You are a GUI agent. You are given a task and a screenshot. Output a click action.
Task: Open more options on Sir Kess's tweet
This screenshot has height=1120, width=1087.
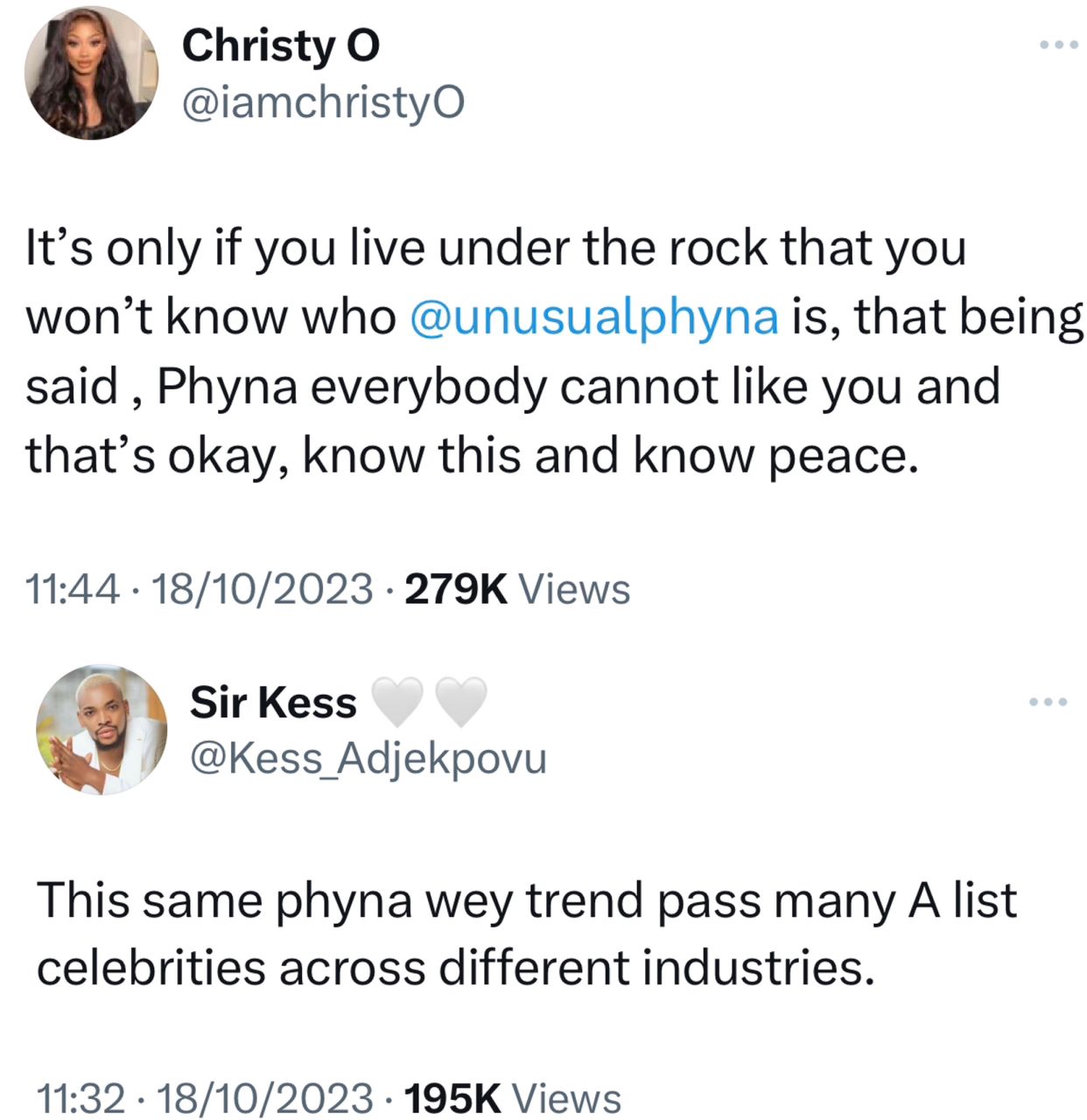1048,701
